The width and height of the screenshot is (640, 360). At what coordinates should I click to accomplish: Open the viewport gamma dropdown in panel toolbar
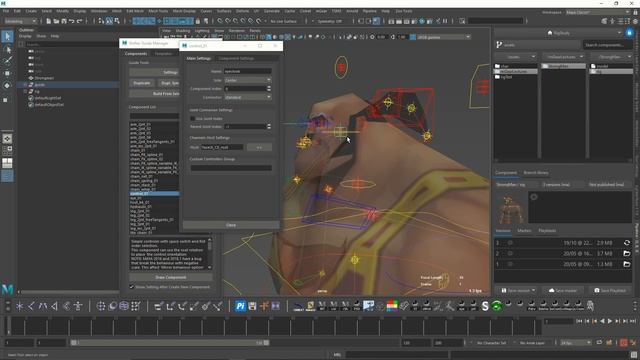443,37
